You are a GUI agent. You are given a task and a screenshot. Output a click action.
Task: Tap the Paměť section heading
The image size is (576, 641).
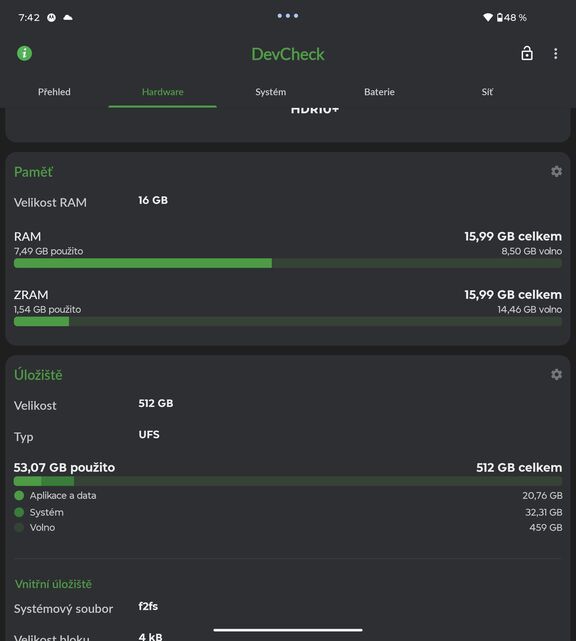[34, 172]
